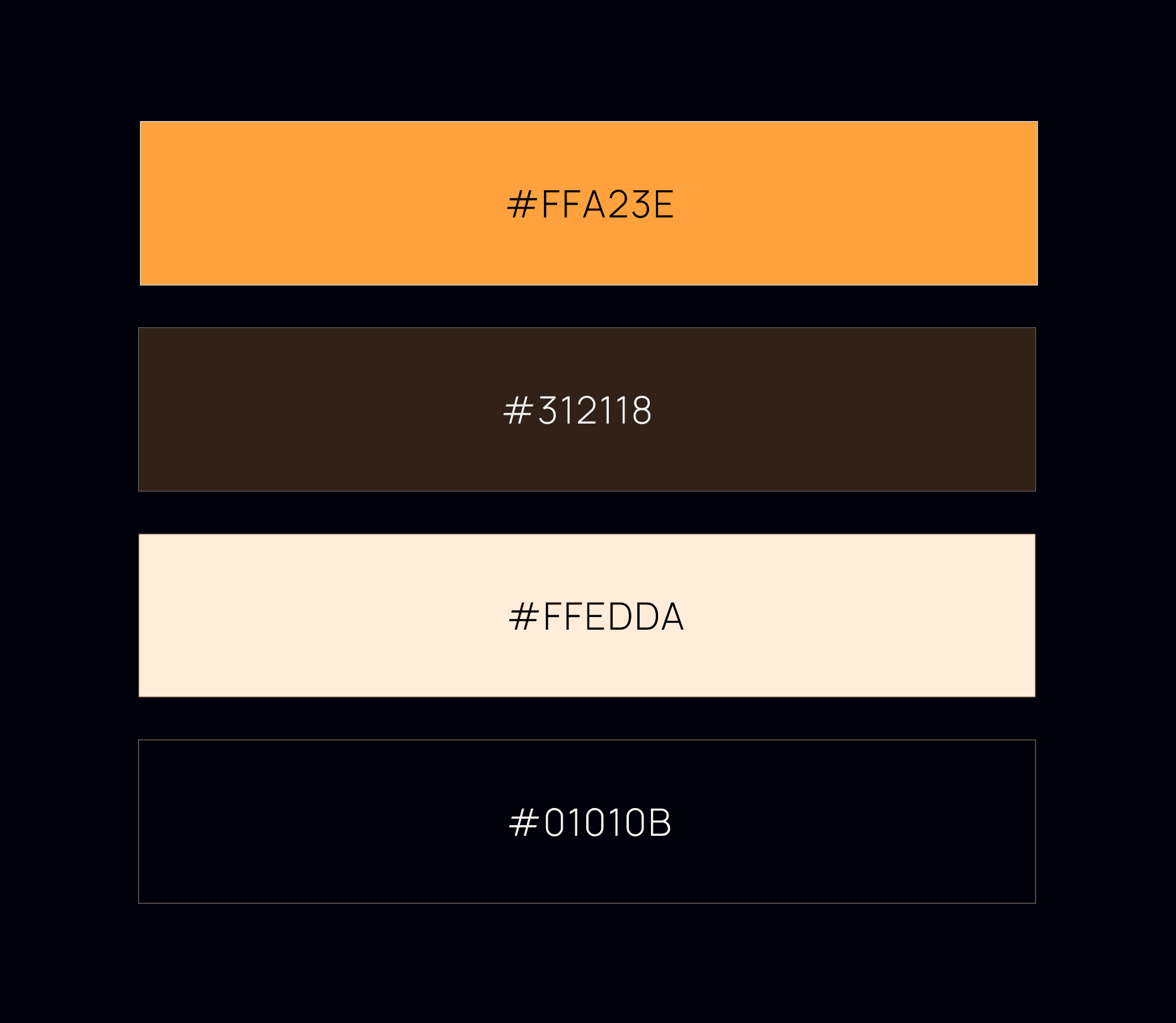Click the hash symbol before FFA23E
The width and height of the screenshot is (1176, 1023).
pos(522,204)
